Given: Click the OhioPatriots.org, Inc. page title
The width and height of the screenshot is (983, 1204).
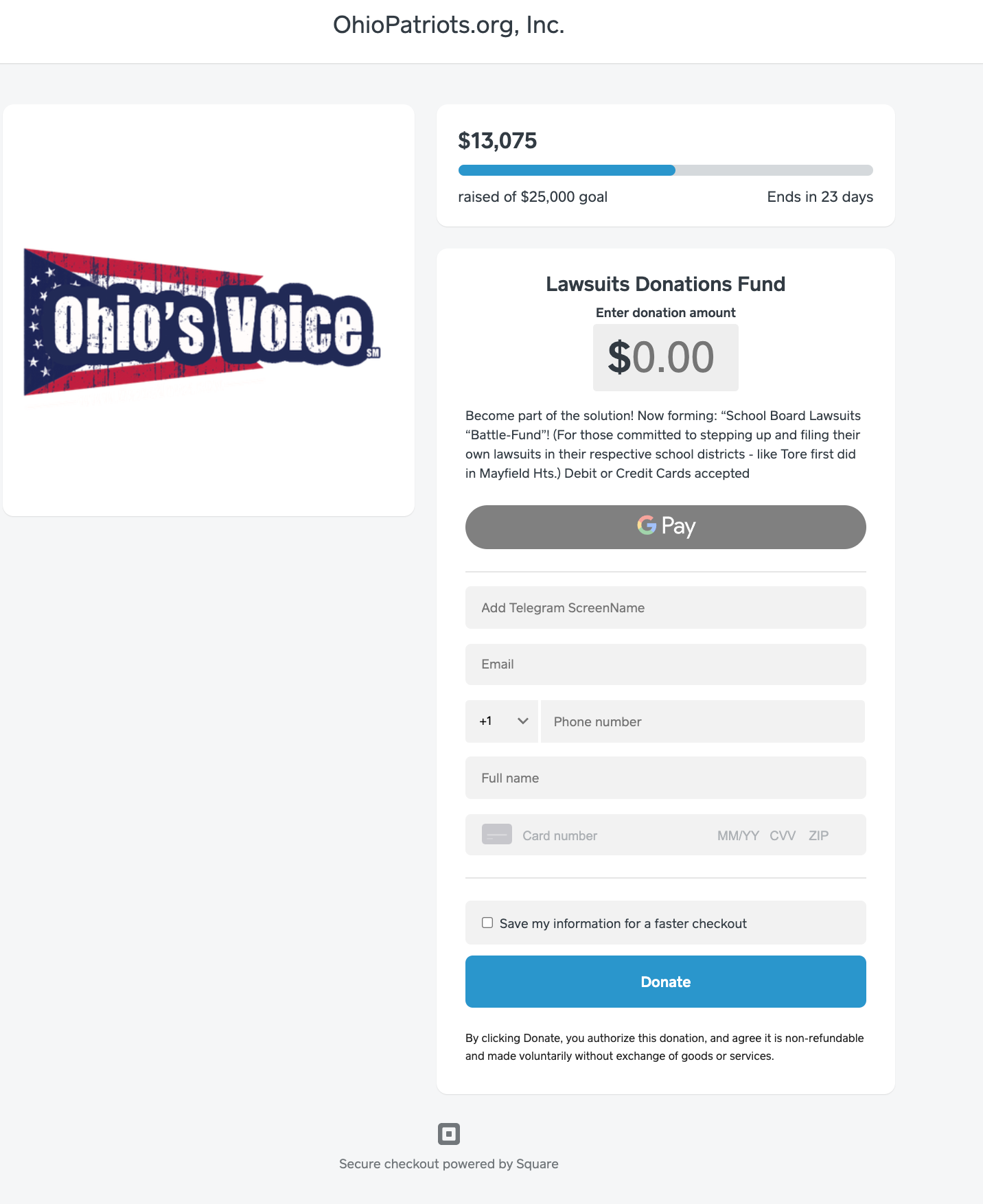Looking at the screenshot, I should coord(448,25).
